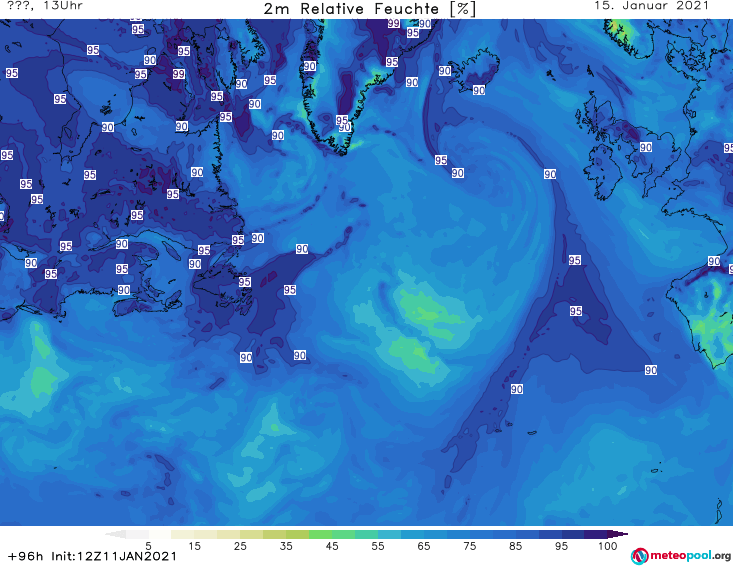
Task: Pick the darkest purple arrow end of color bar
Action: (618, 534)
